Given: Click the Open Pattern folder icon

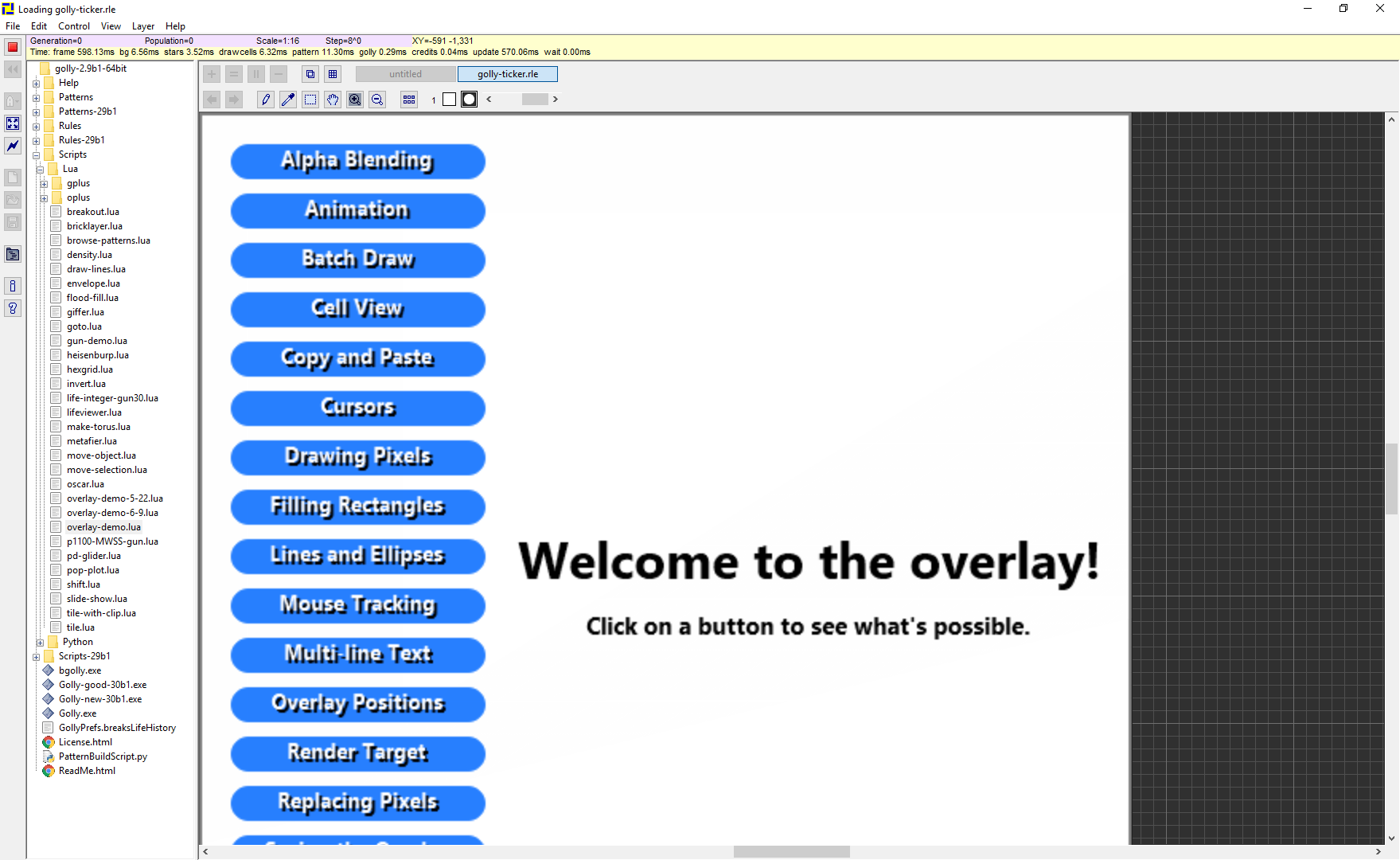Looking at the screenshot, I should coord(13,200).
